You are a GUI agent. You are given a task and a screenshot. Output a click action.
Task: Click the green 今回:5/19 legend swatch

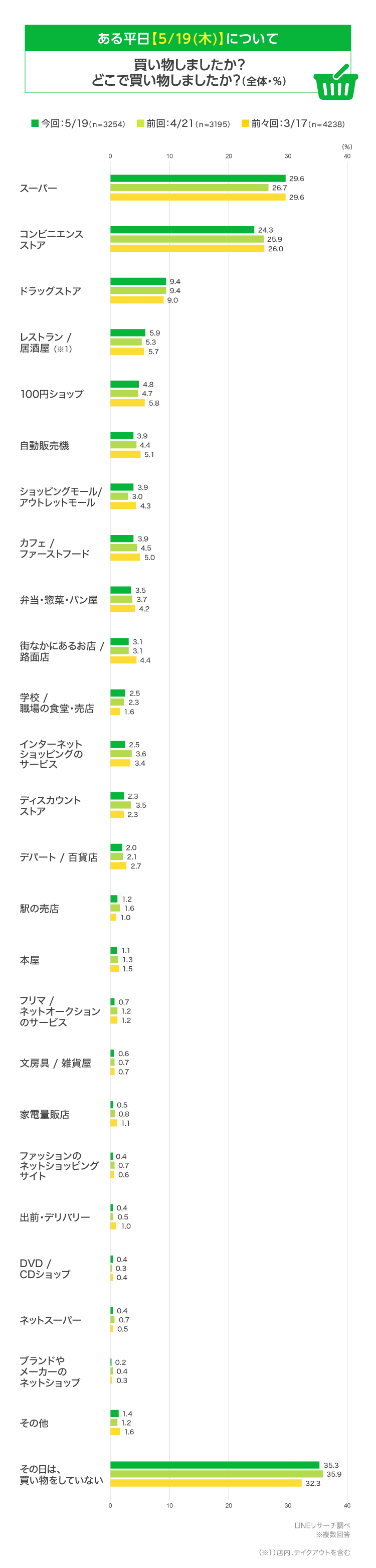35,123
